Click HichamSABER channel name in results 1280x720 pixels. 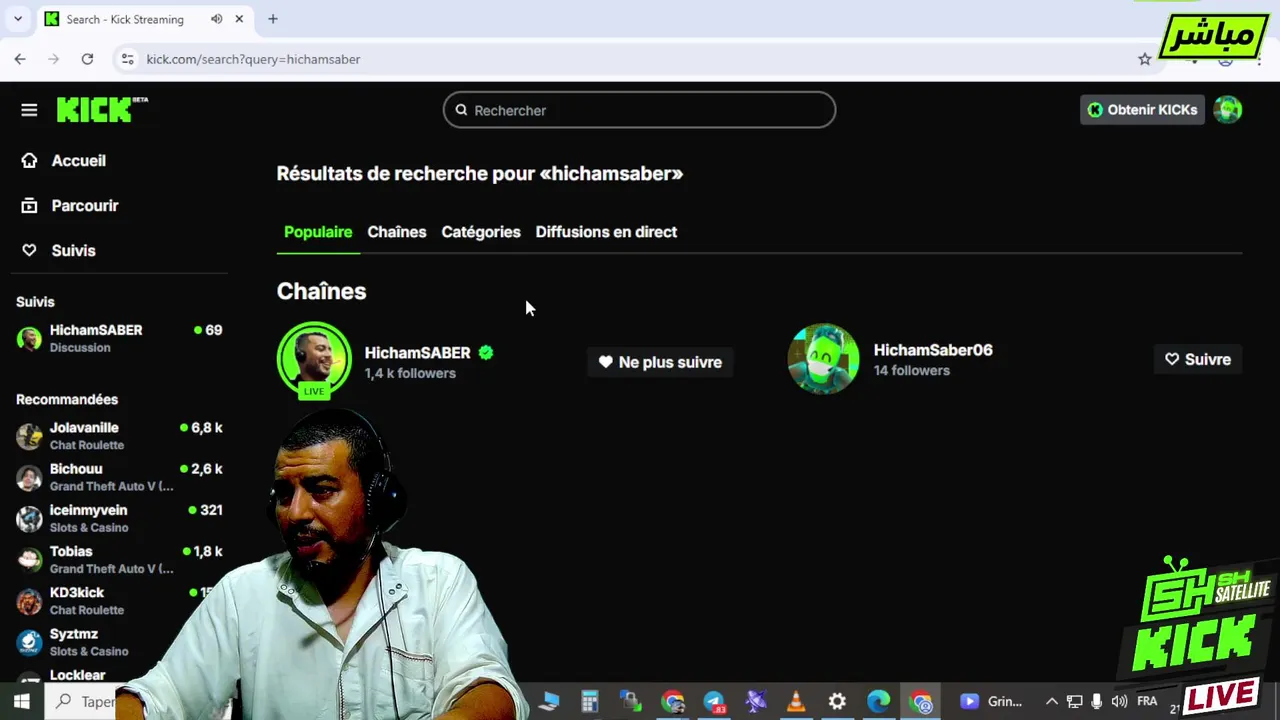coord(417,353)
